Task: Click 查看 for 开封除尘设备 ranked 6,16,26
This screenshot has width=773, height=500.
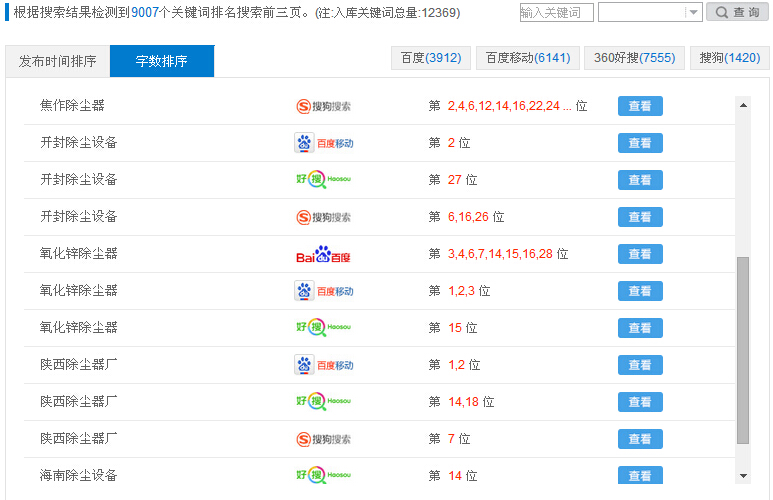Action: (x=640, y=217)
